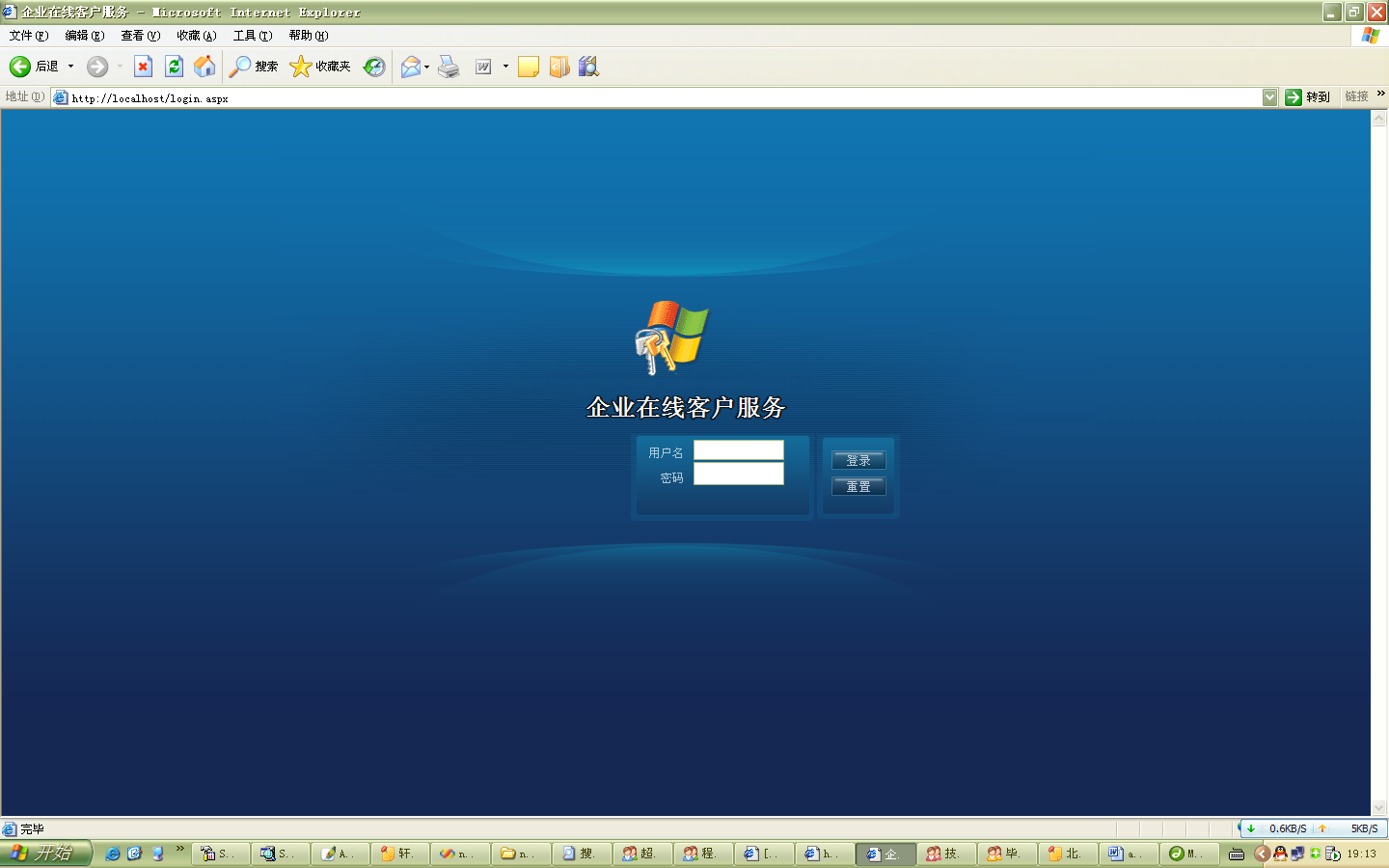Refresh the page with the Refresh icon
The image size is (1389, 868).
coord(174,67)
